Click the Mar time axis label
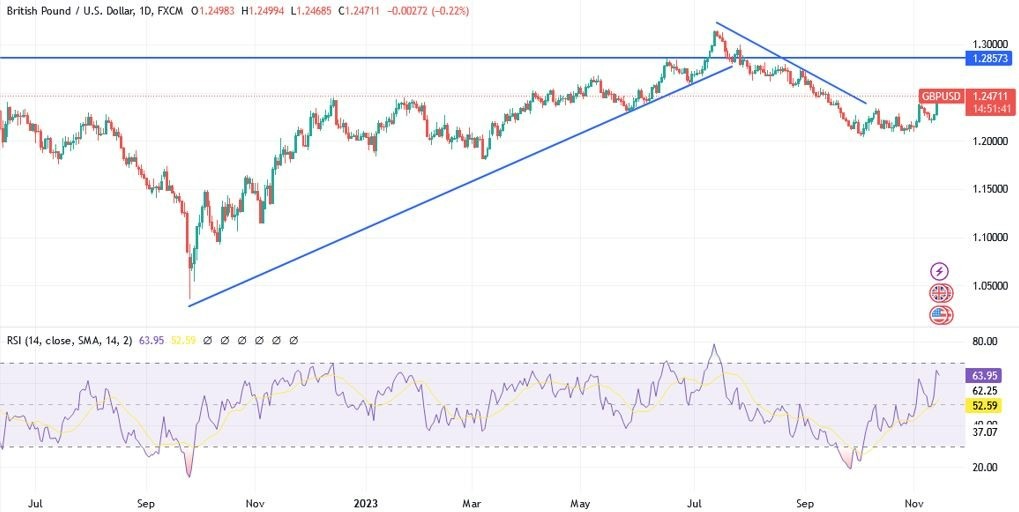The image size is (1019, 512). (x=472, y=503)
